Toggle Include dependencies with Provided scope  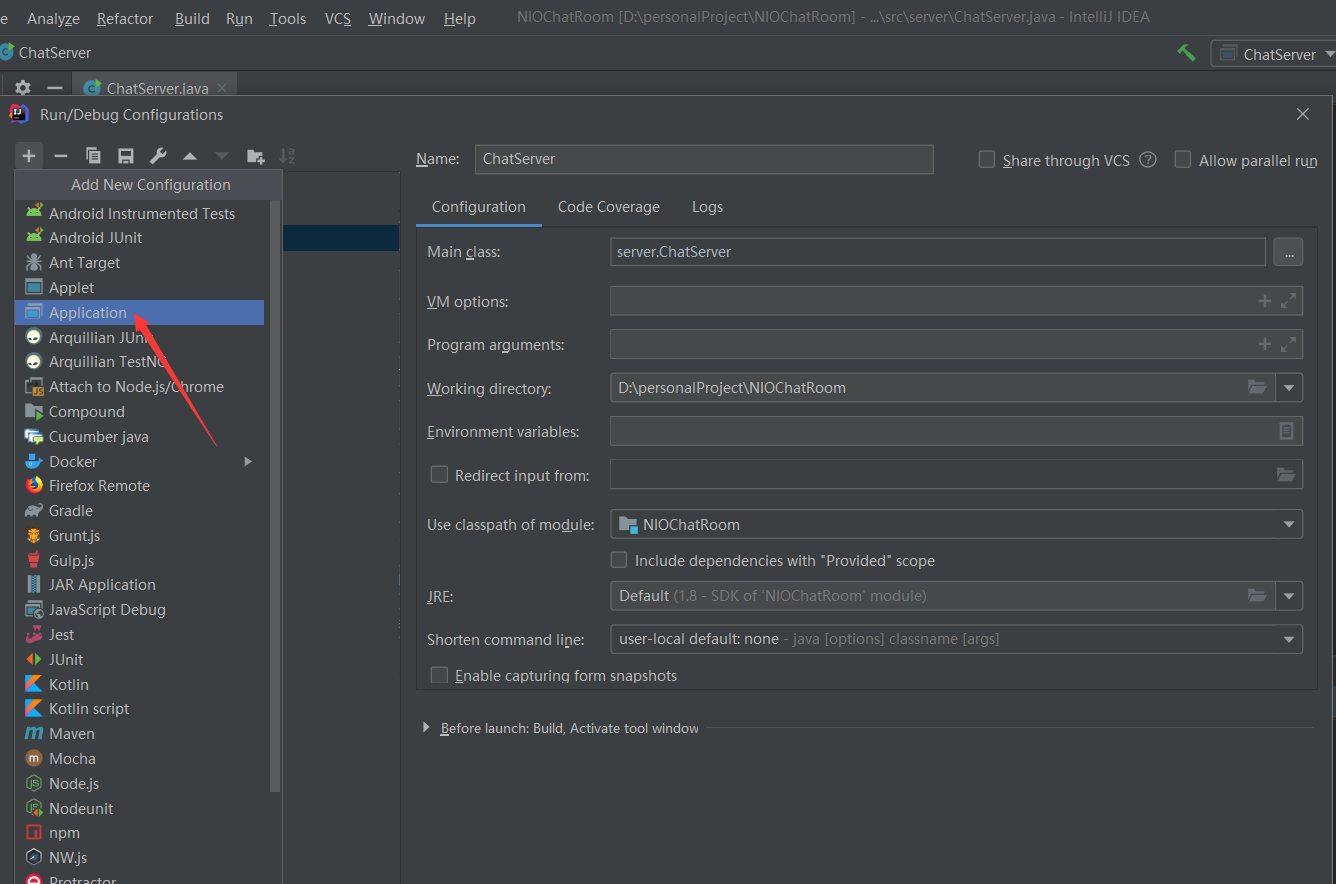coord(619,560)
